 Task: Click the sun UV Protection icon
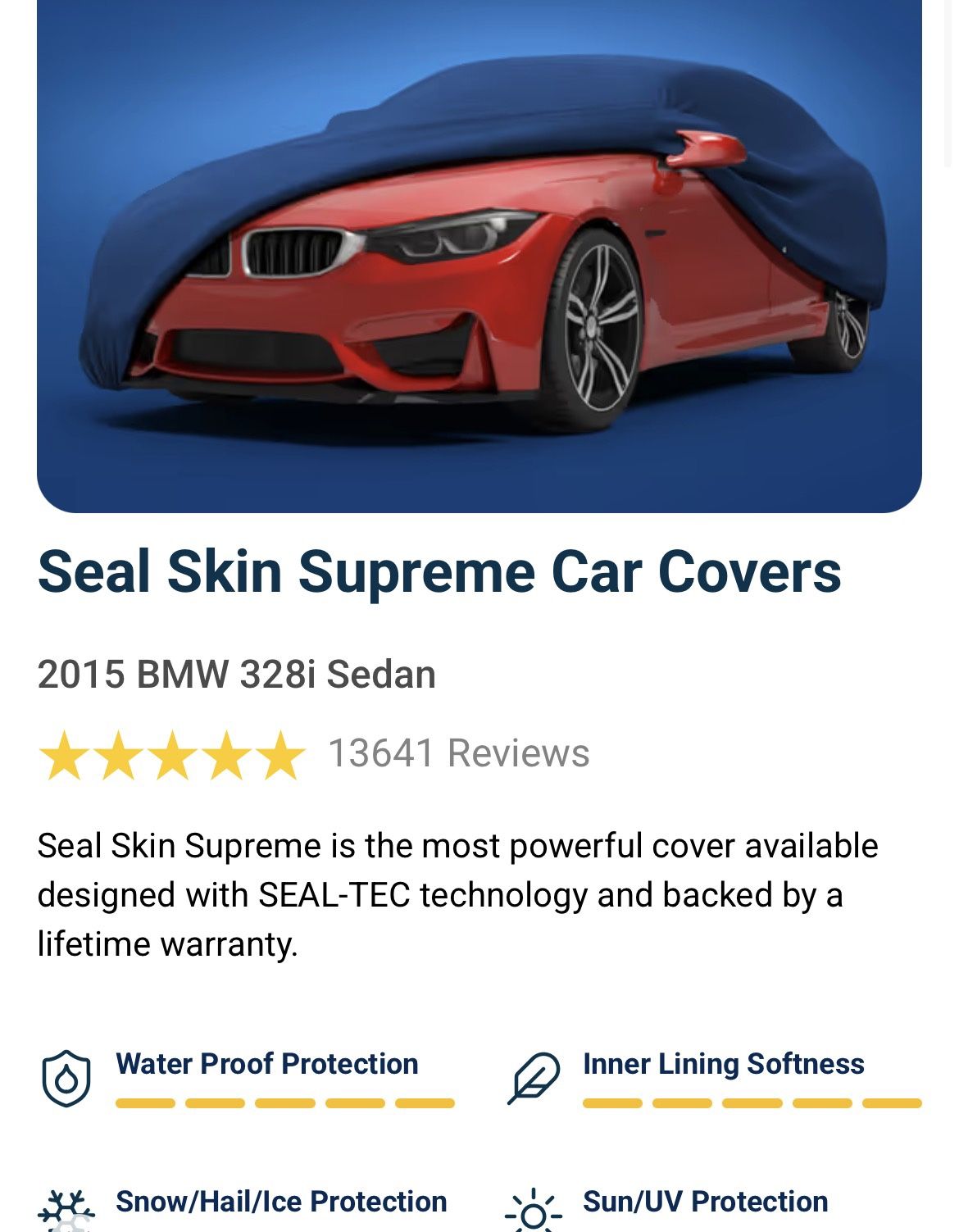[x=534, y=1211]
